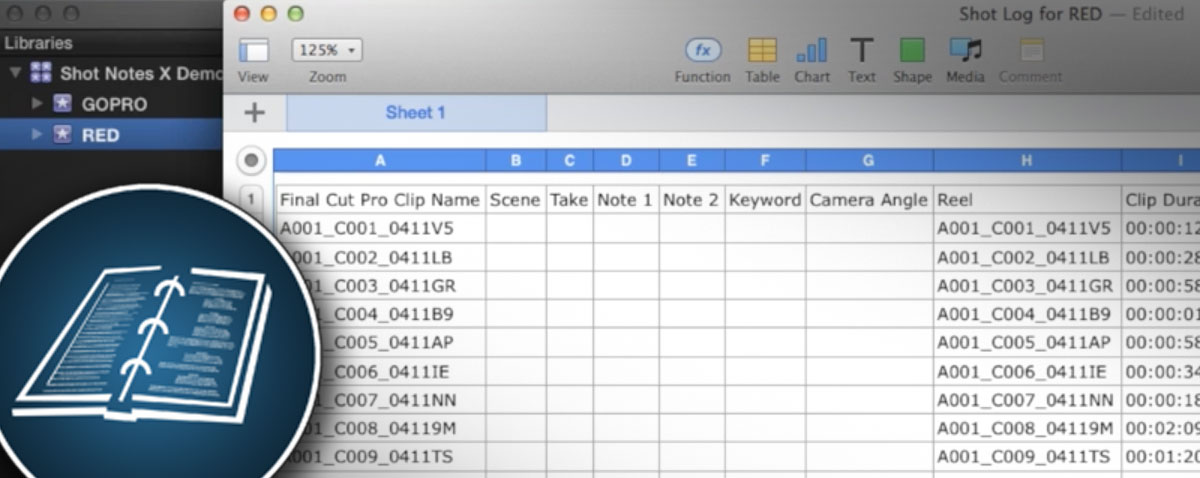This screenshot has width=1200, height=478.
Task: Add a new sheet with the plus button
Action: coord(254,113)
